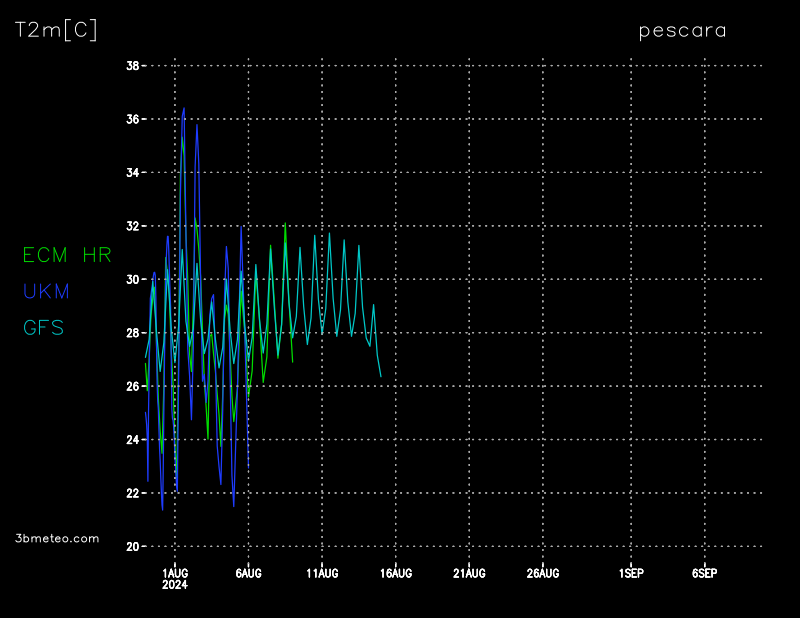
Task: Select the 26AUG date tick
Action: pos(543,573)
